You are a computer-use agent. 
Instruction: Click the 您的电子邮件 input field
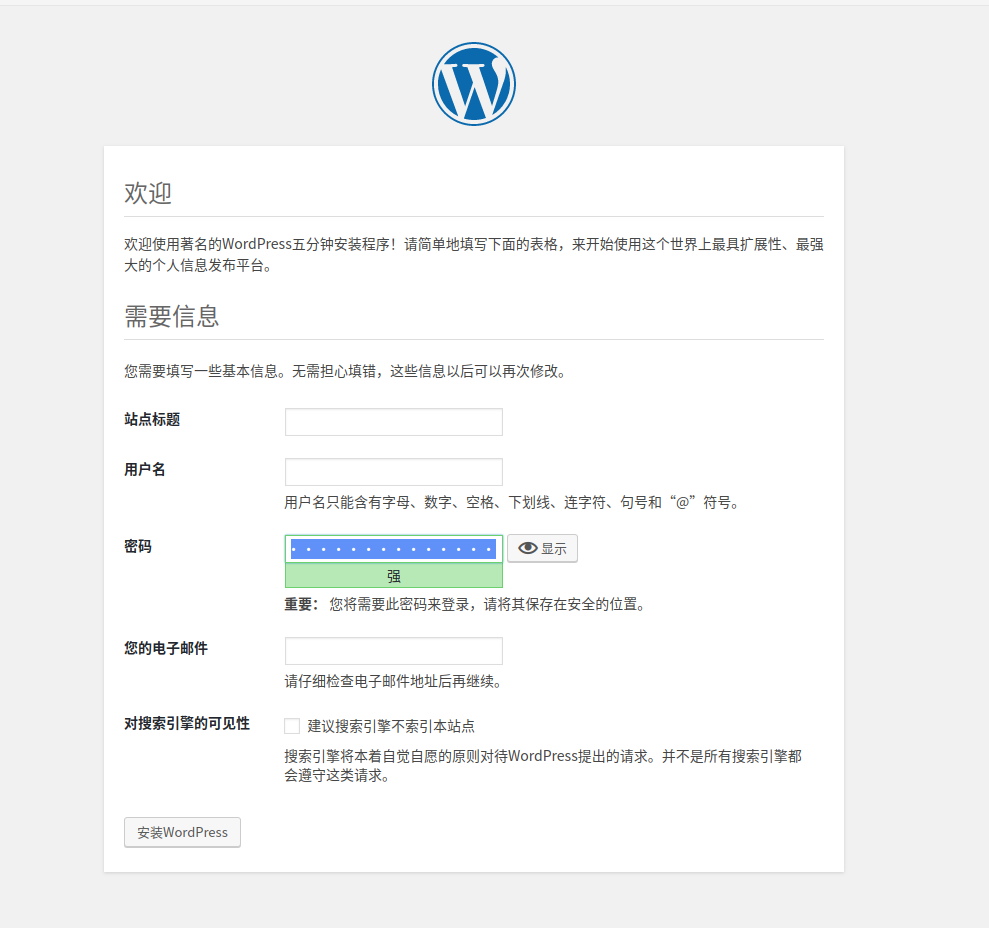(x=394, y=651)
